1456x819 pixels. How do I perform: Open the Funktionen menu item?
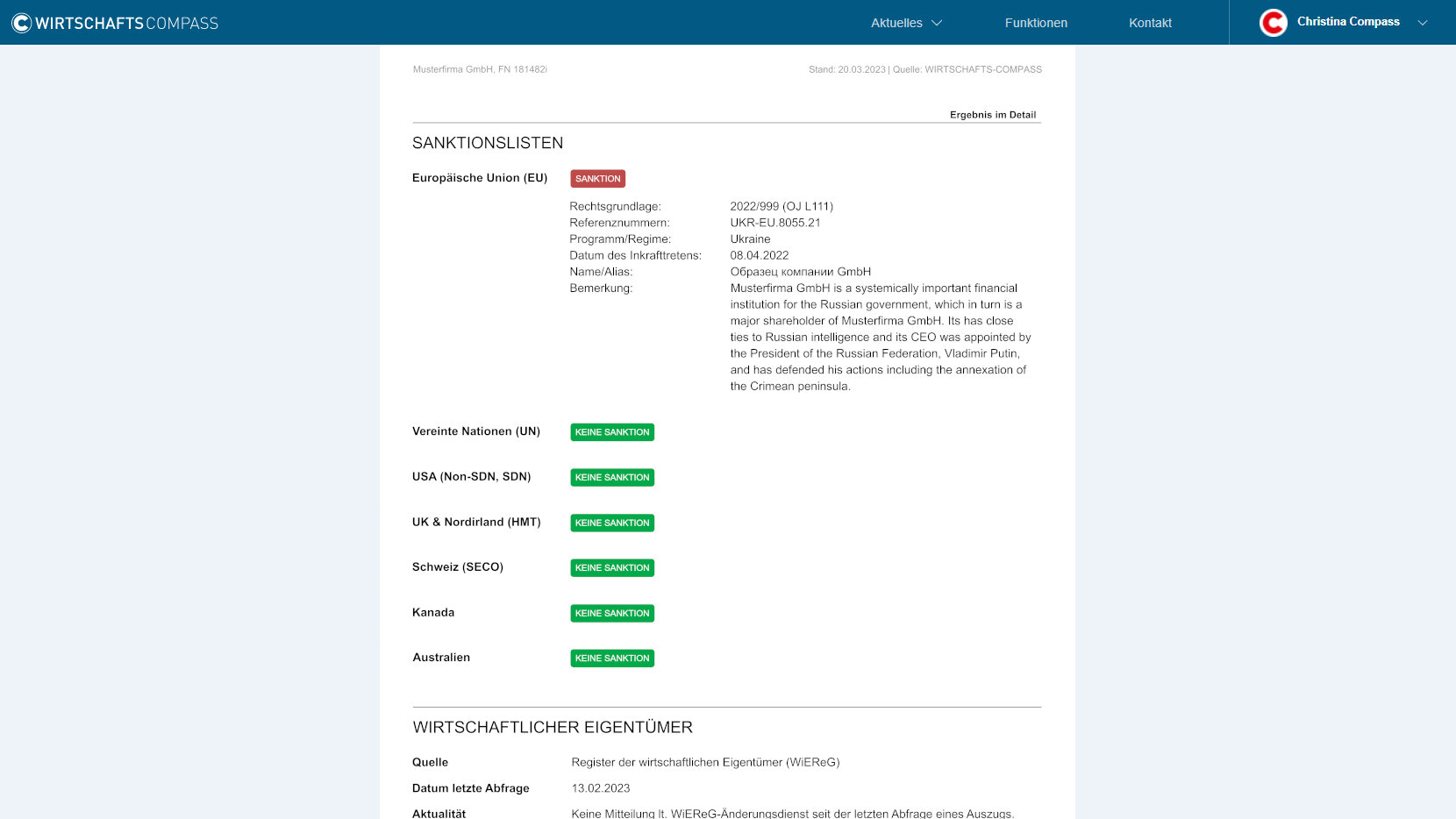point(1036,23)
